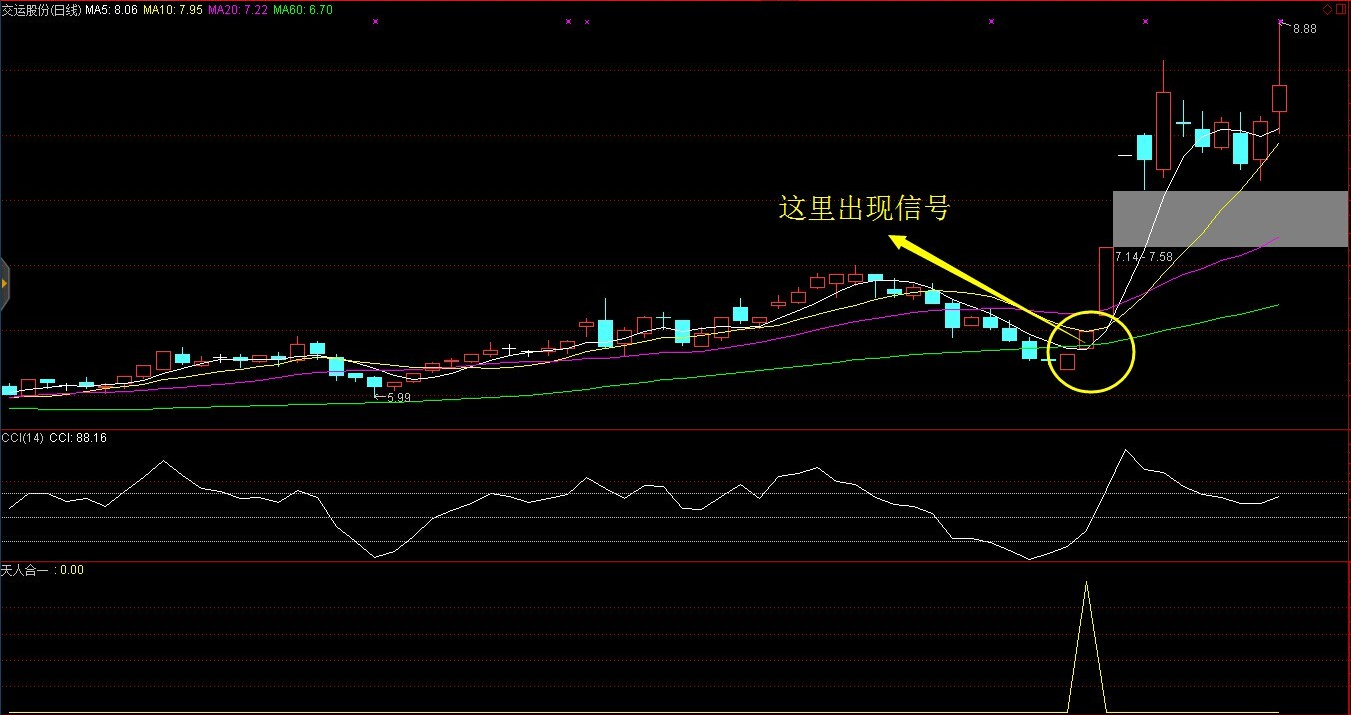
Task: Click the split-window layout icon
Action: [1341, 9]
